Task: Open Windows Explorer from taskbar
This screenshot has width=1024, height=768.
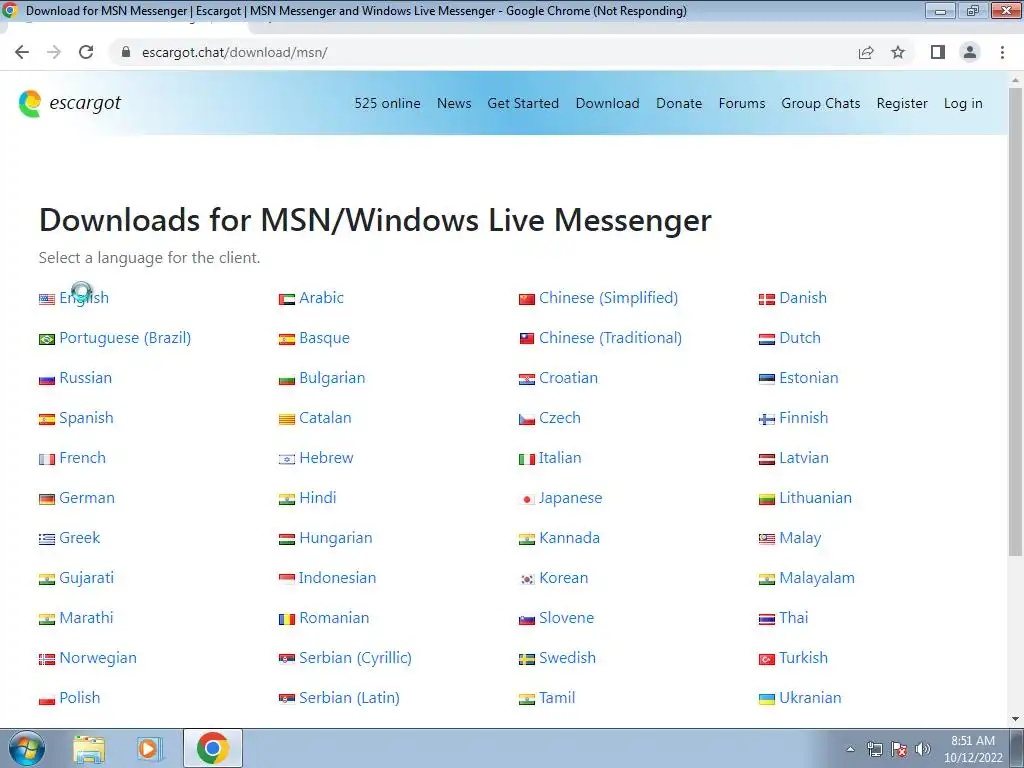Action: point(89,748)
